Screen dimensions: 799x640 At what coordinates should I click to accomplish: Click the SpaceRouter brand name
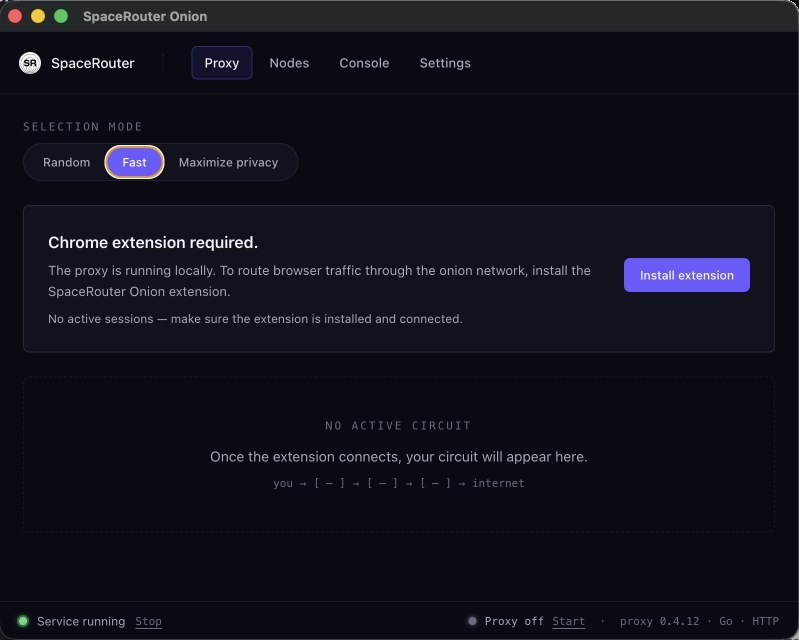[93, 63]
